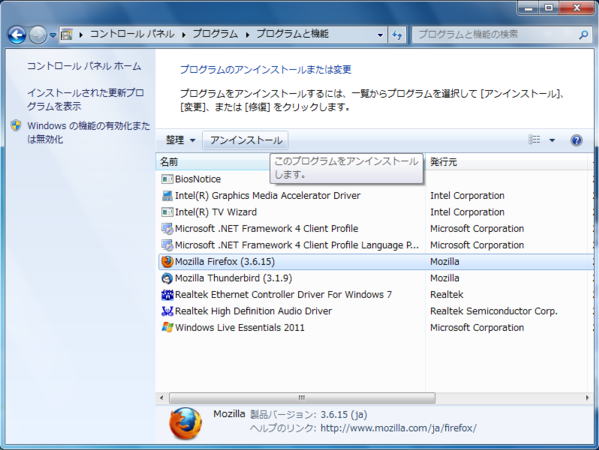The width and height of the screenshot is (599, 450).
Task: Click the Back navigation arrow button
Action: tap(17, 36)
